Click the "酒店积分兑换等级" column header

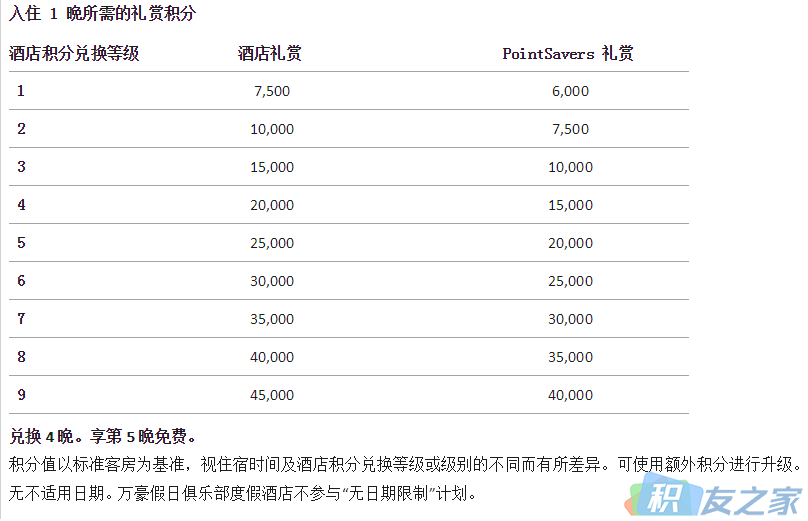pyautogui.click(x=74, y=54)
